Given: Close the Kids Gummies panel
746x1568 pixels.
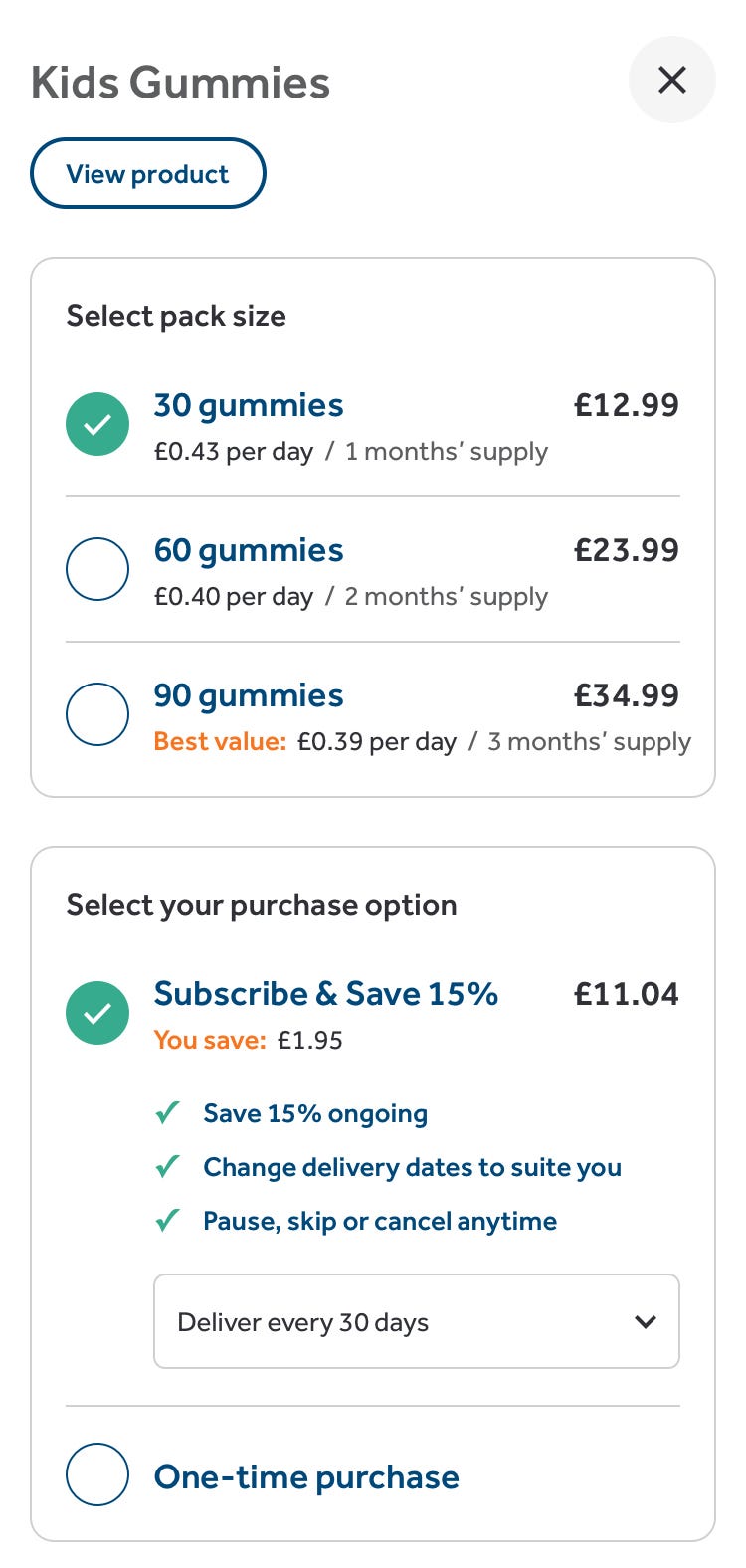Looking at the screenshot, I should pyautogui.click(x=672, y=80).
